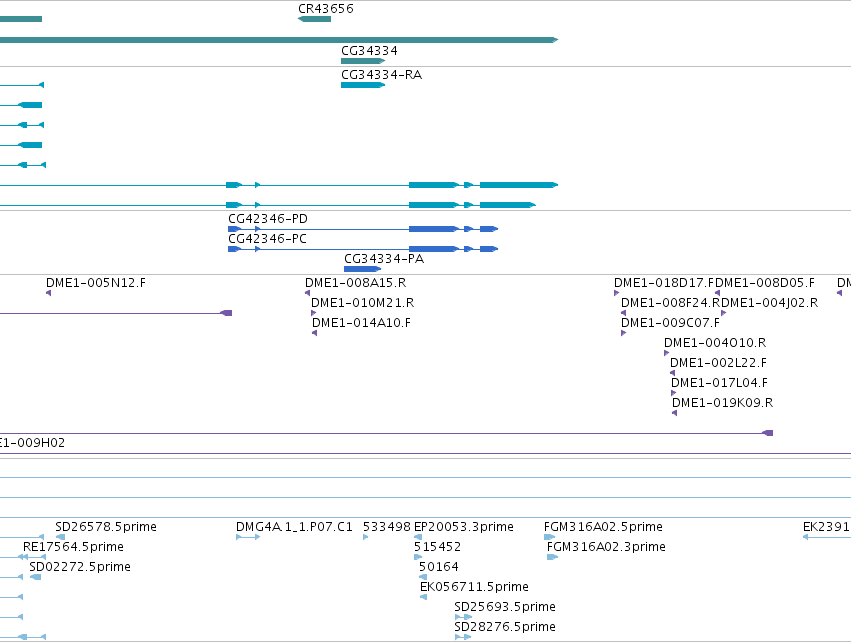Click the DME1-004J02.R feature
The height and width of the screenshot is (642, 851).
(723, 313)
